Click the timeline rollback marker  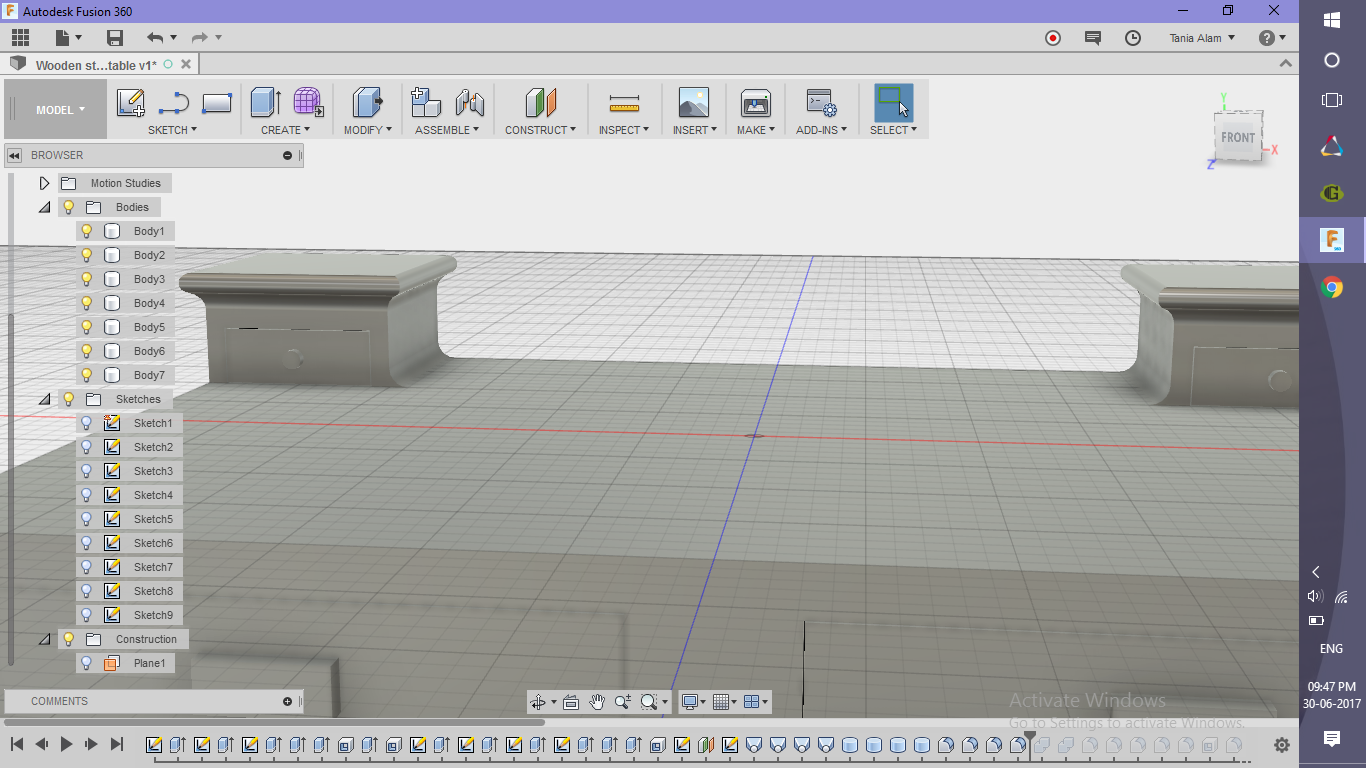1030,742
